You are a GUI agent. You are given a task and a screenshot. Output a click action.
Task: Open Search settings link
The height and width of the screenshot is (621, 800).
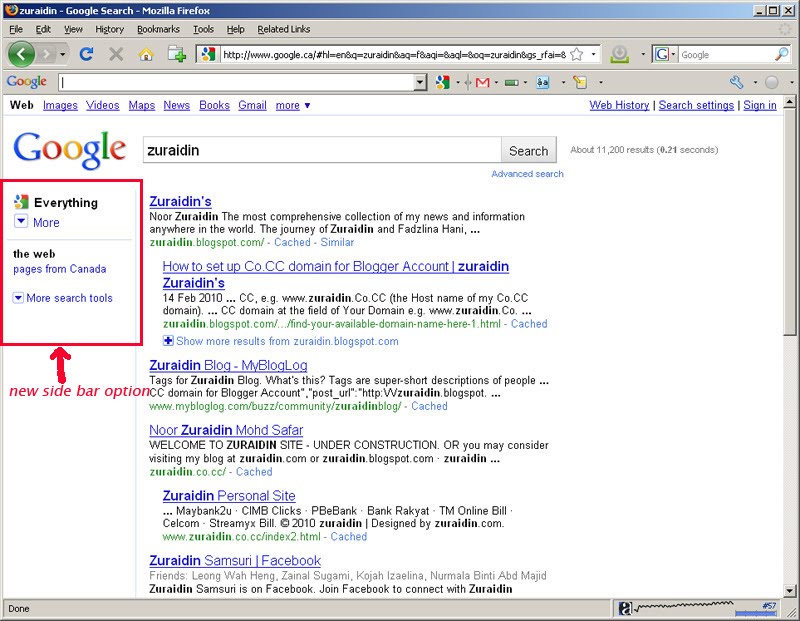point(696,105)
